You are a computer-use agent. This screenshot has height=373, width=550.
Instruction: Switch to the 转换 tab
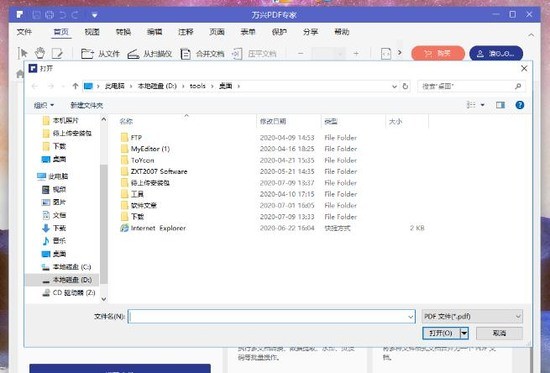pos(123,32)
